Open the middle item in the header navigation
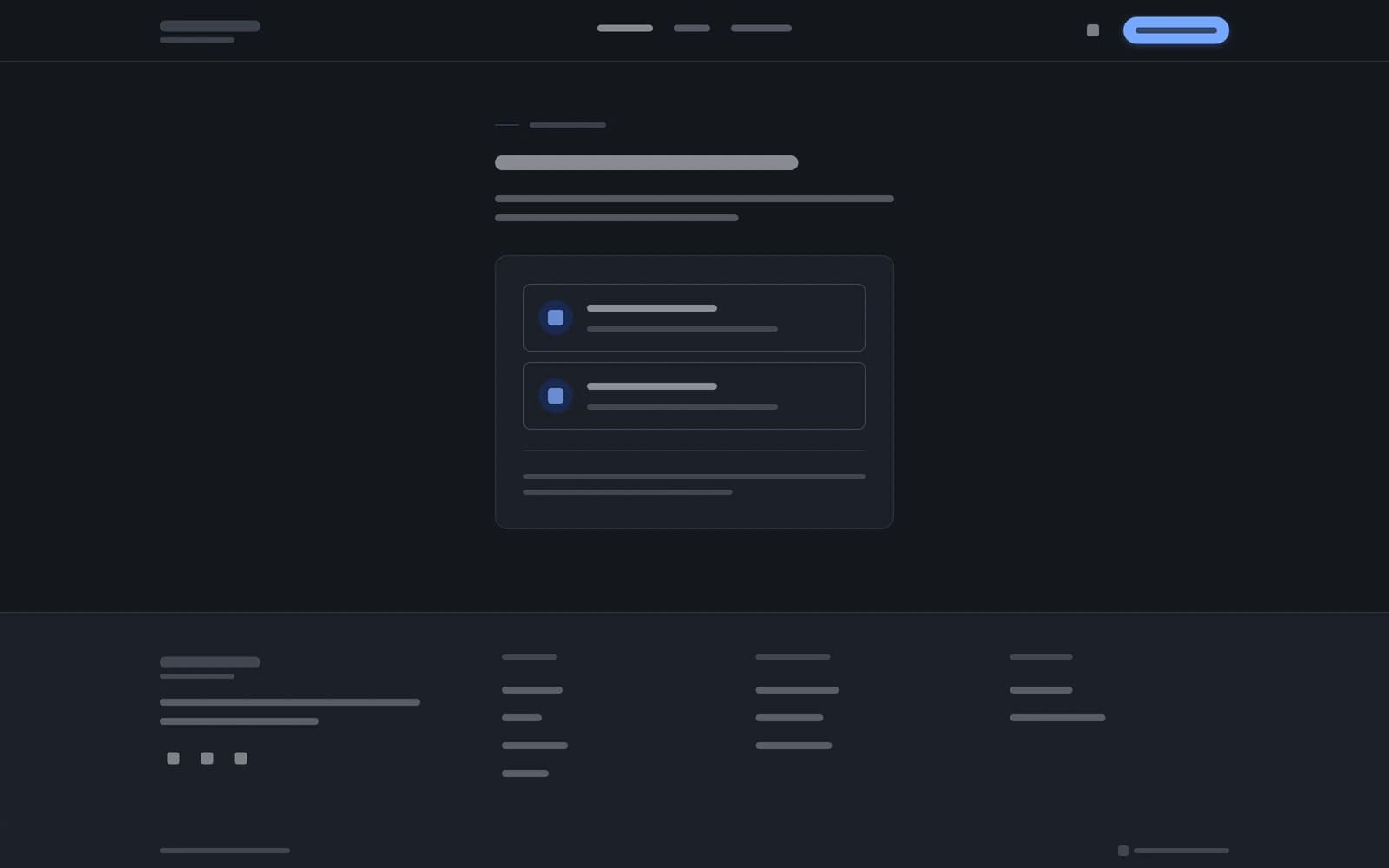This screenshot has width=1389, height=868. point(692,29)
